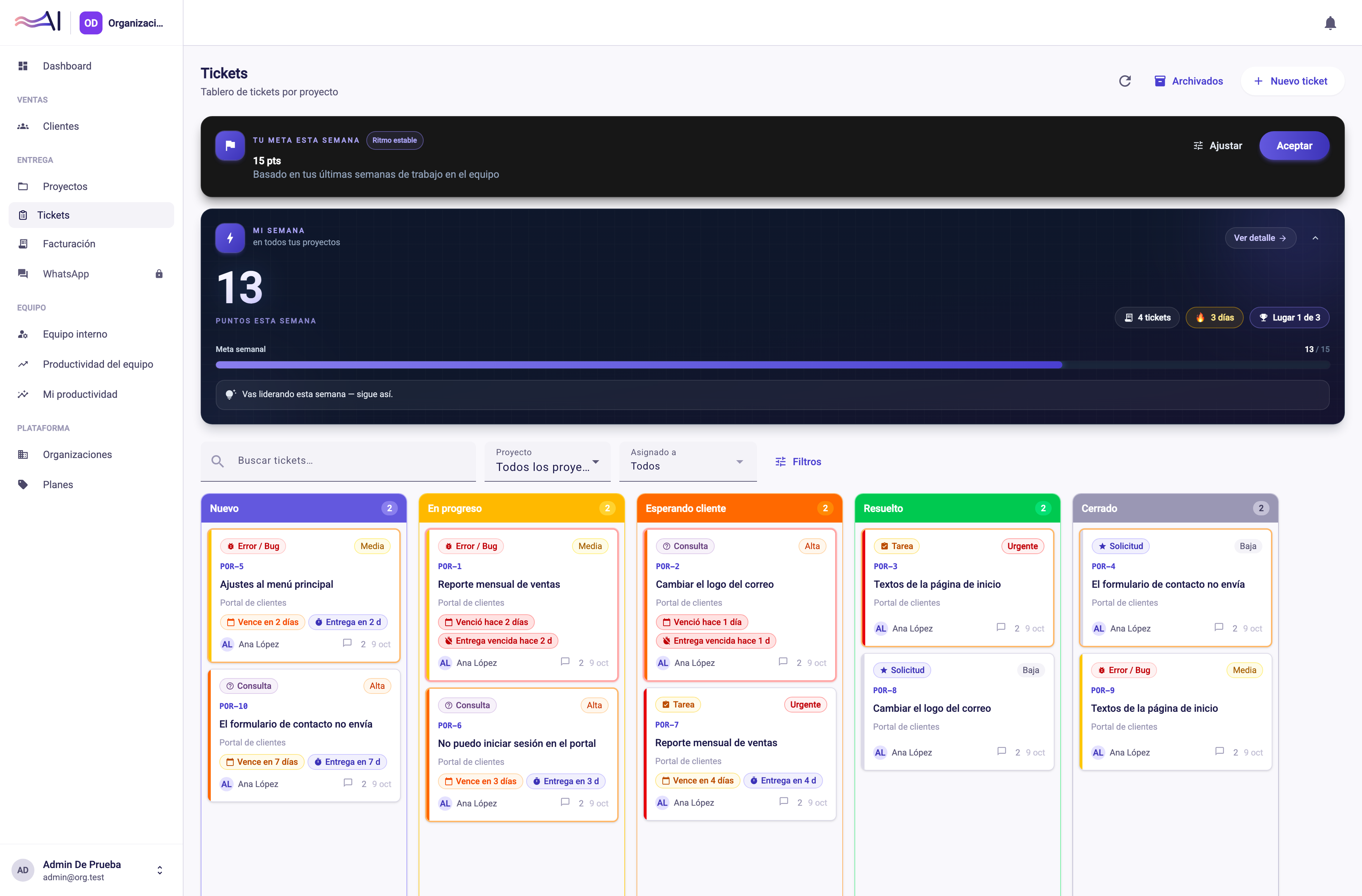Click comments icon on POR-5 card

tap(347, 643)
